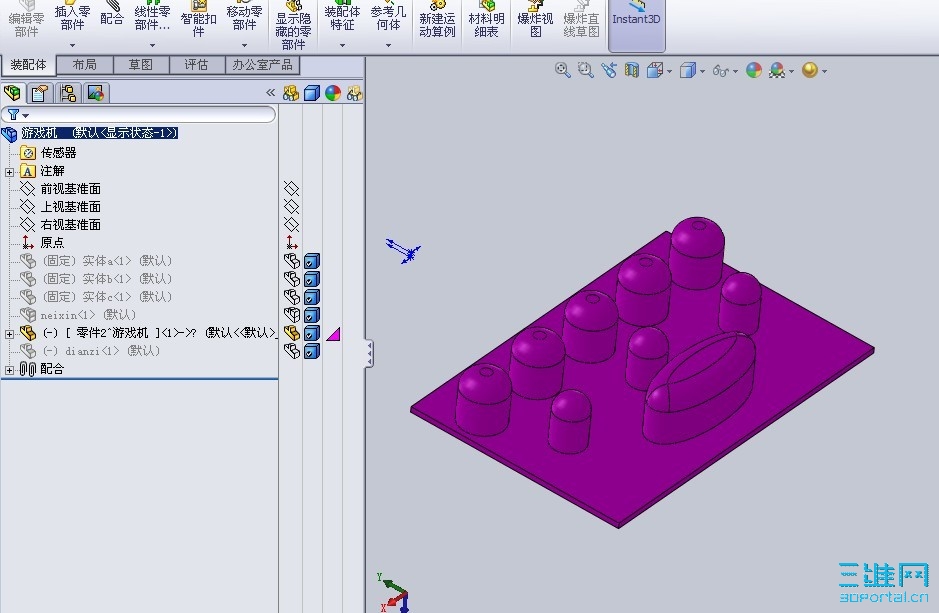
Task: Open Display Style dropdown arrow
Action: pos(702,71)
